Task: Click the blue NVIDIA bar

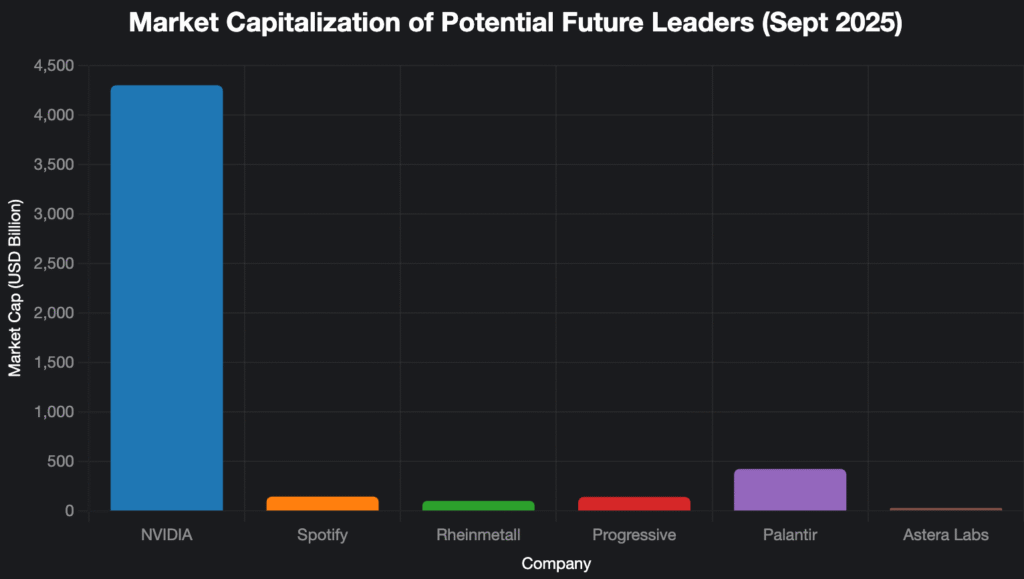Action: (x=166, y=298)
